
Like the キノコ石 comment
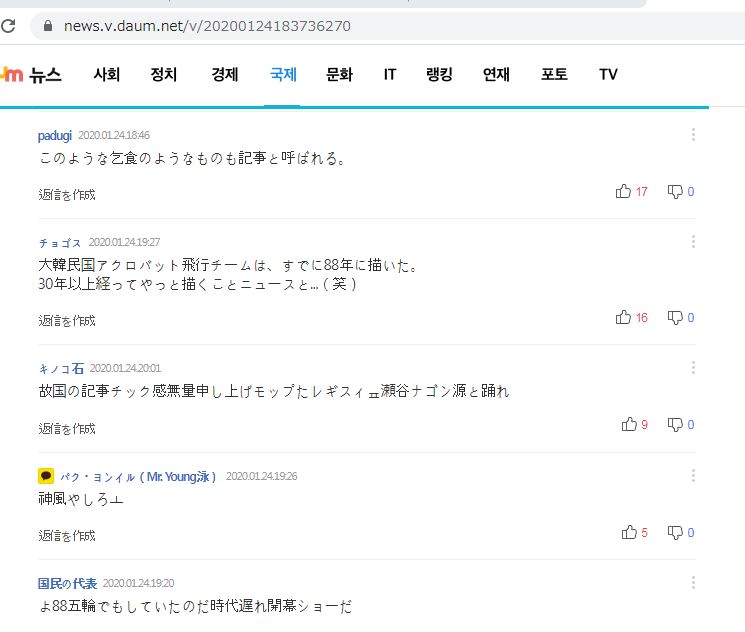click(629, 424)
